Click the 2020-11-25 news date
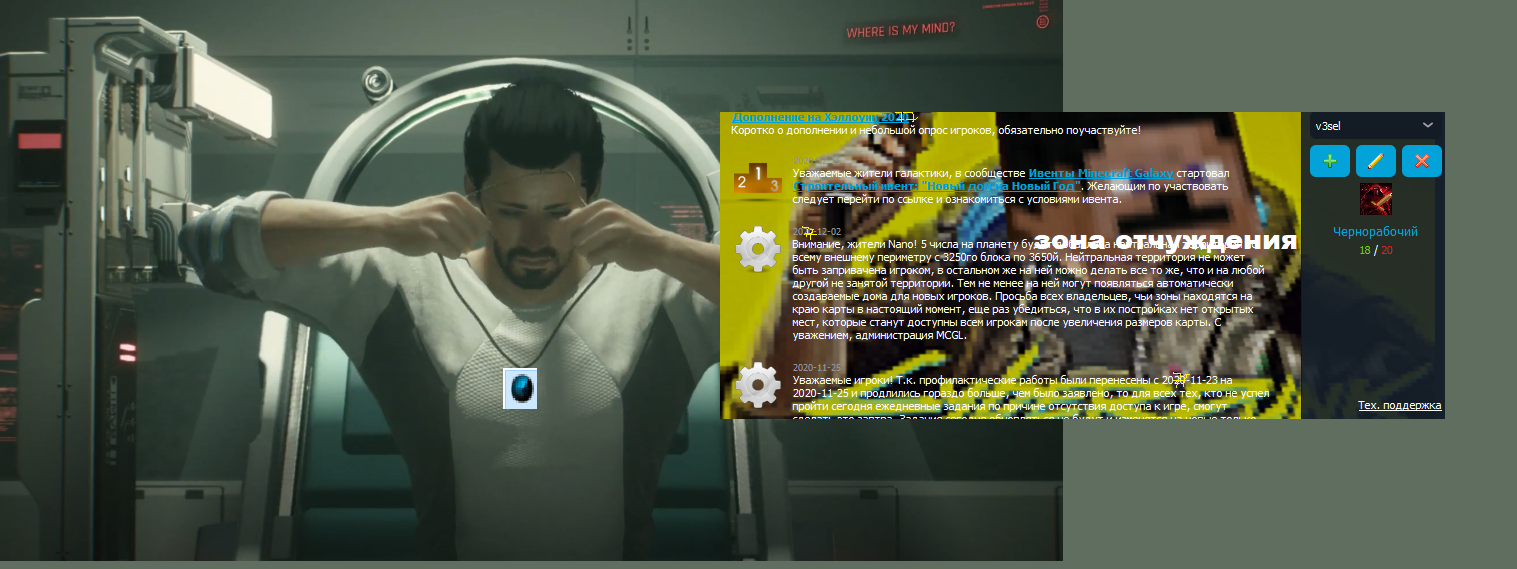This screenshot has width=1517, height=569. [817, 368]
